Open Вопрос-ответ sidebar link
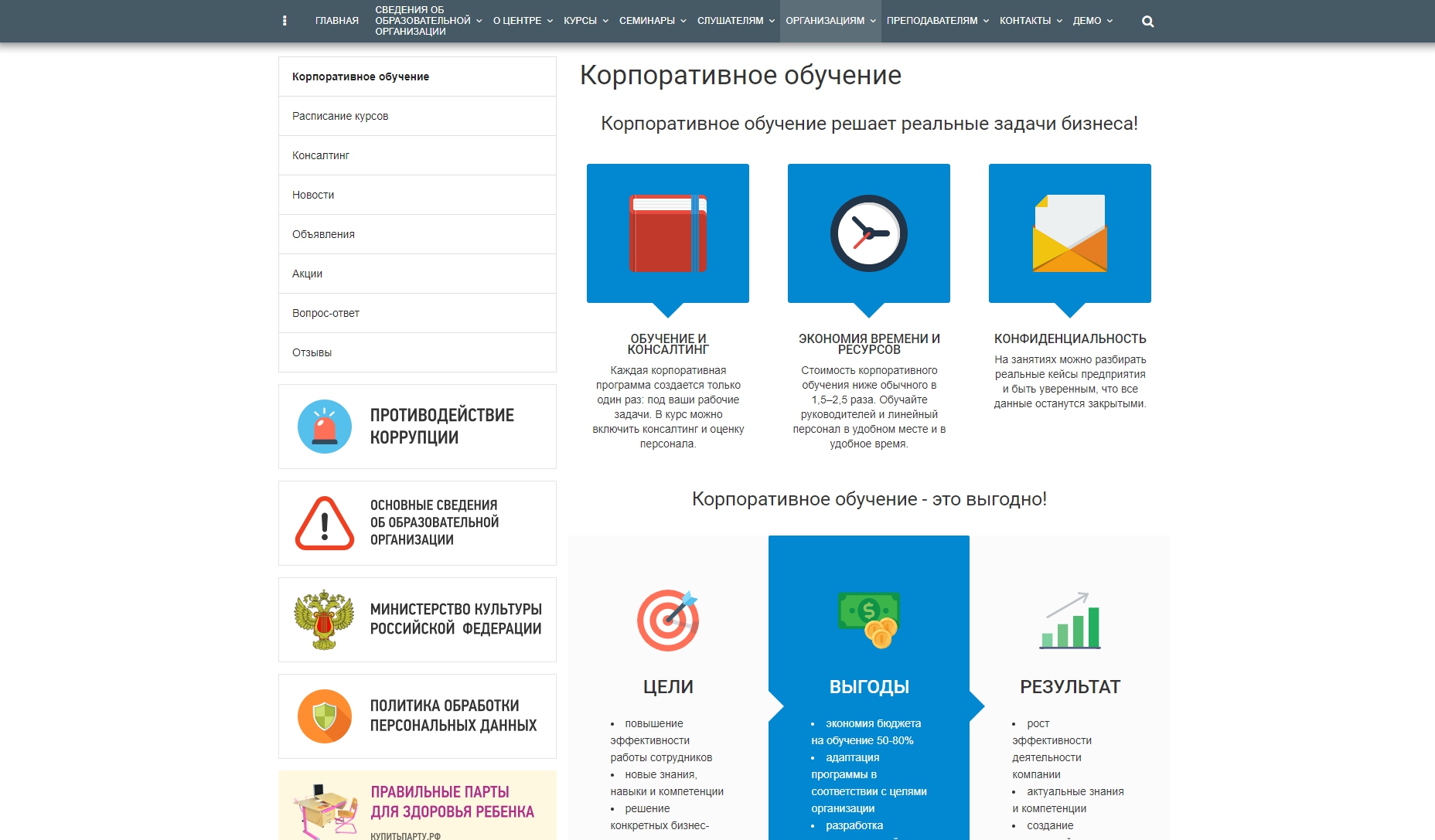1435x840 pixels. pyautogui.click(x=326, y=313)
